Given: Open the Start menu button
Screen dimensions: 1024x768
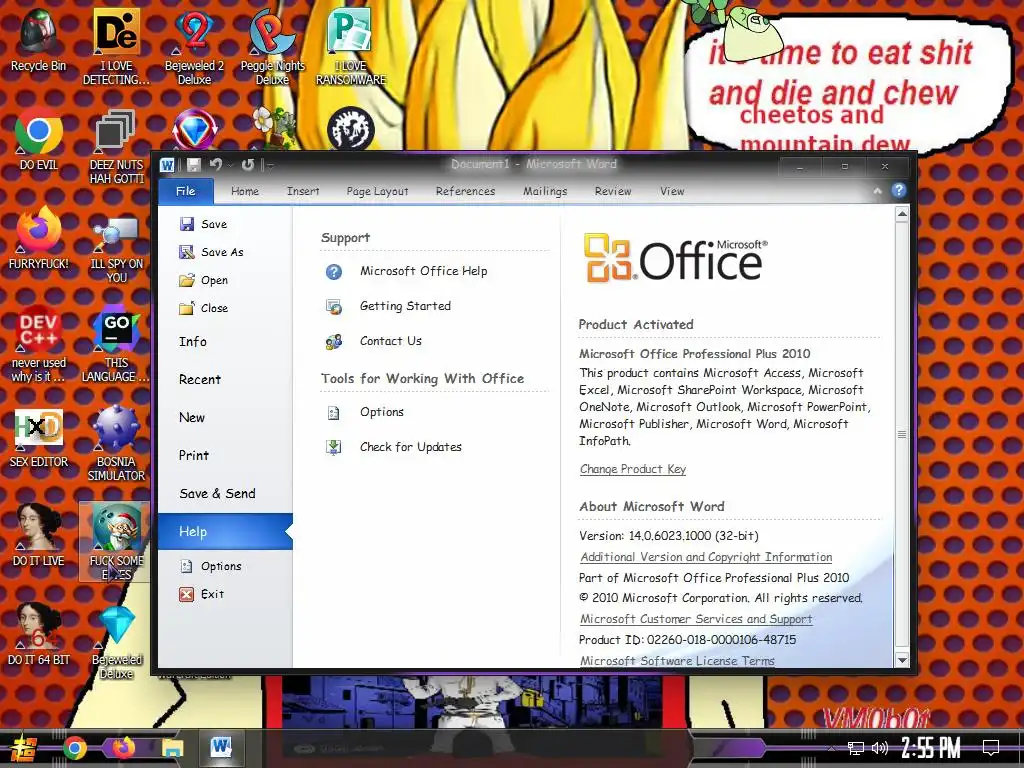Looking at the screenshot, I should [24, 749].
